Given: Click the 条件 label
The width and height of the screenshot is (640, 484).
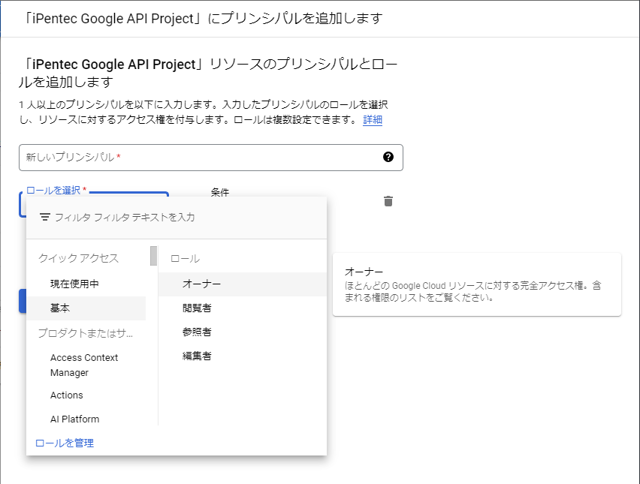Looking at the screenshot, I should pos(220,192).
